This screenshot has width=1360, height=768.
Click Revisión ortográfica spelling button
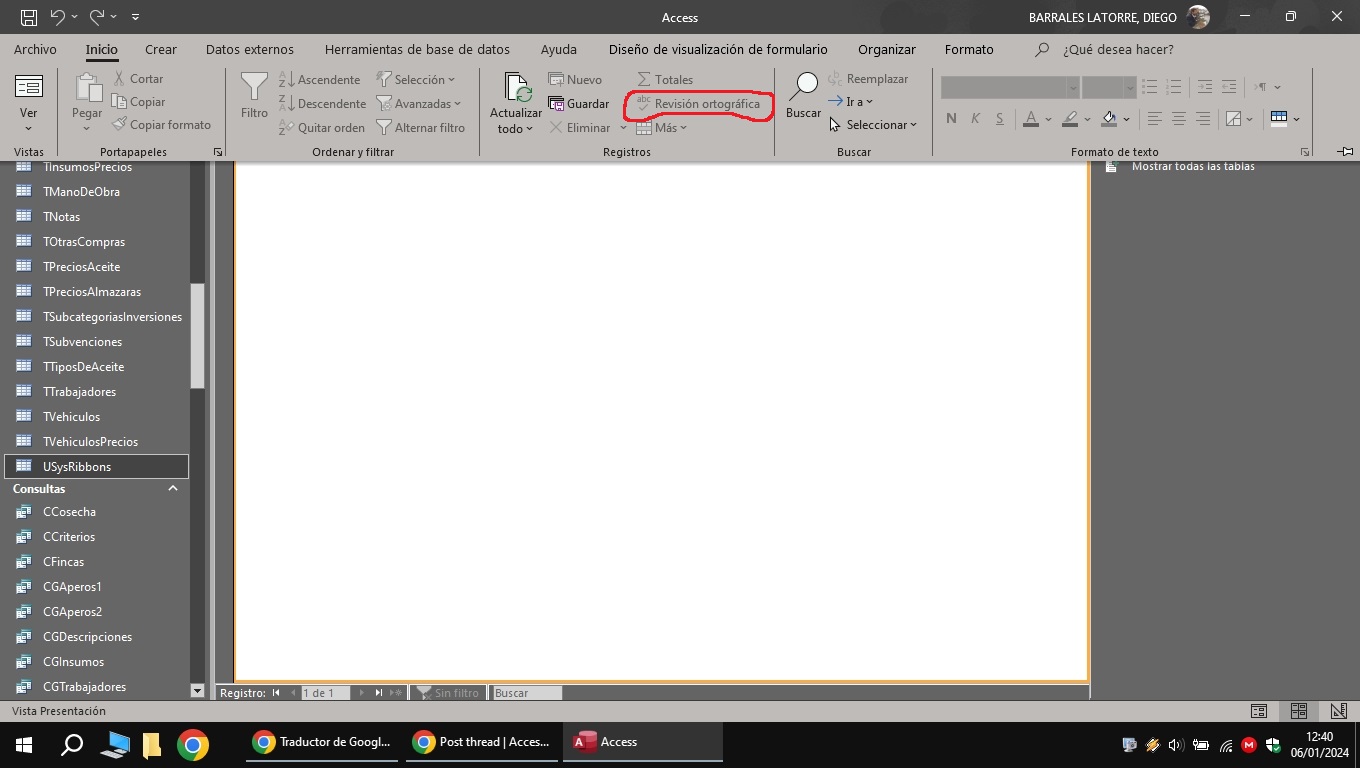[x=698, y=103]
